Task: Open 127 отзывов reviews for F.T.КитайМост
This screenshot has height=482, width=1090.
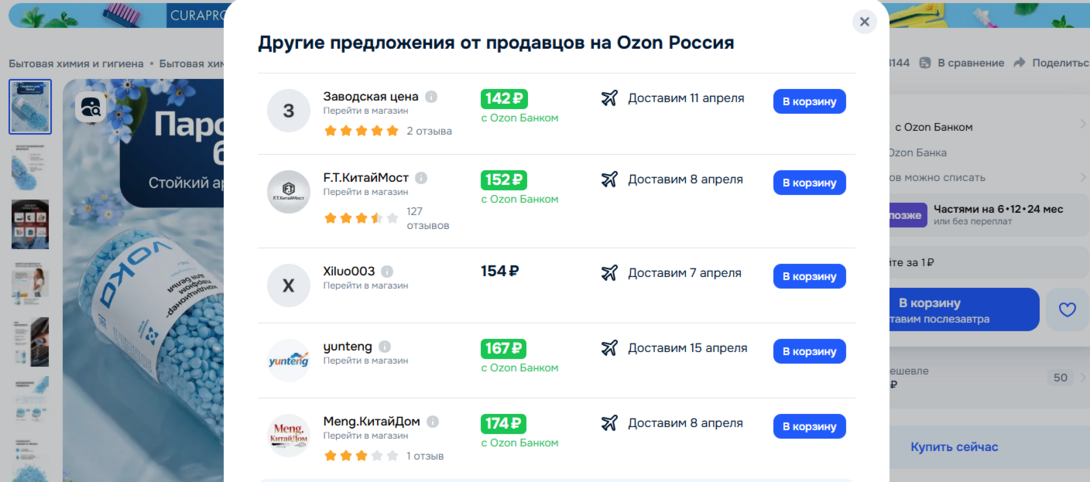Action: [x=428, y=218]
